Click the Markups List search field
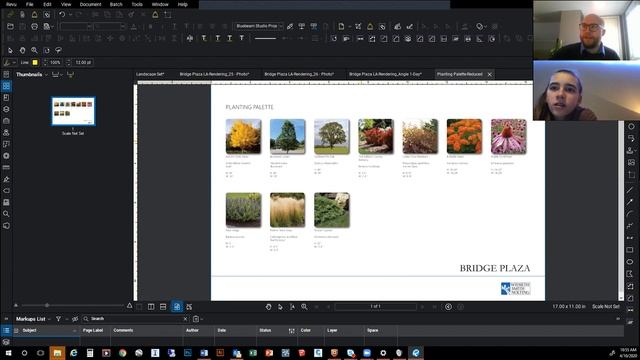The width and height of the screenshot is (640, 360). pos(135,319)
